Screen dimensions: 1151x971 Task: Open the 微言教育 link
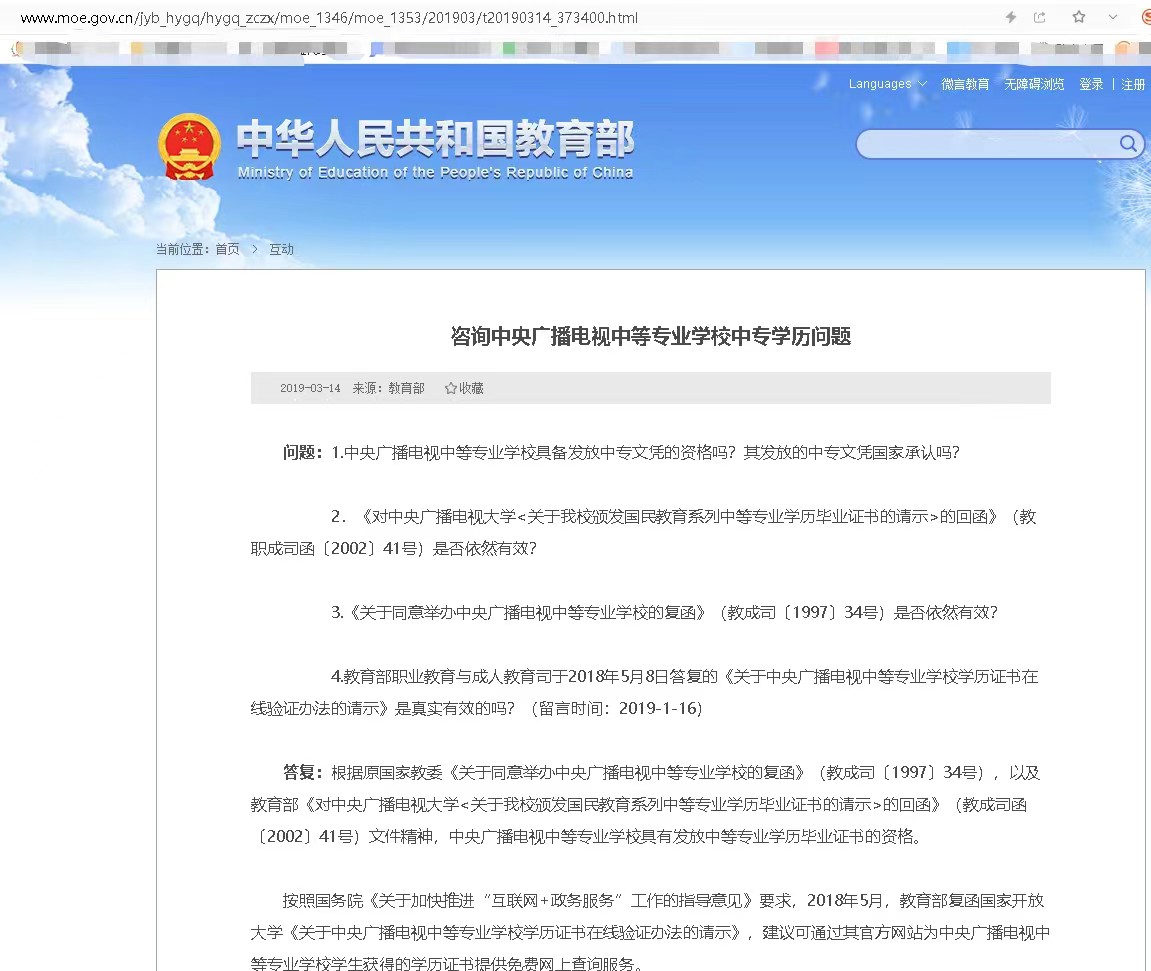click(965, 84)
